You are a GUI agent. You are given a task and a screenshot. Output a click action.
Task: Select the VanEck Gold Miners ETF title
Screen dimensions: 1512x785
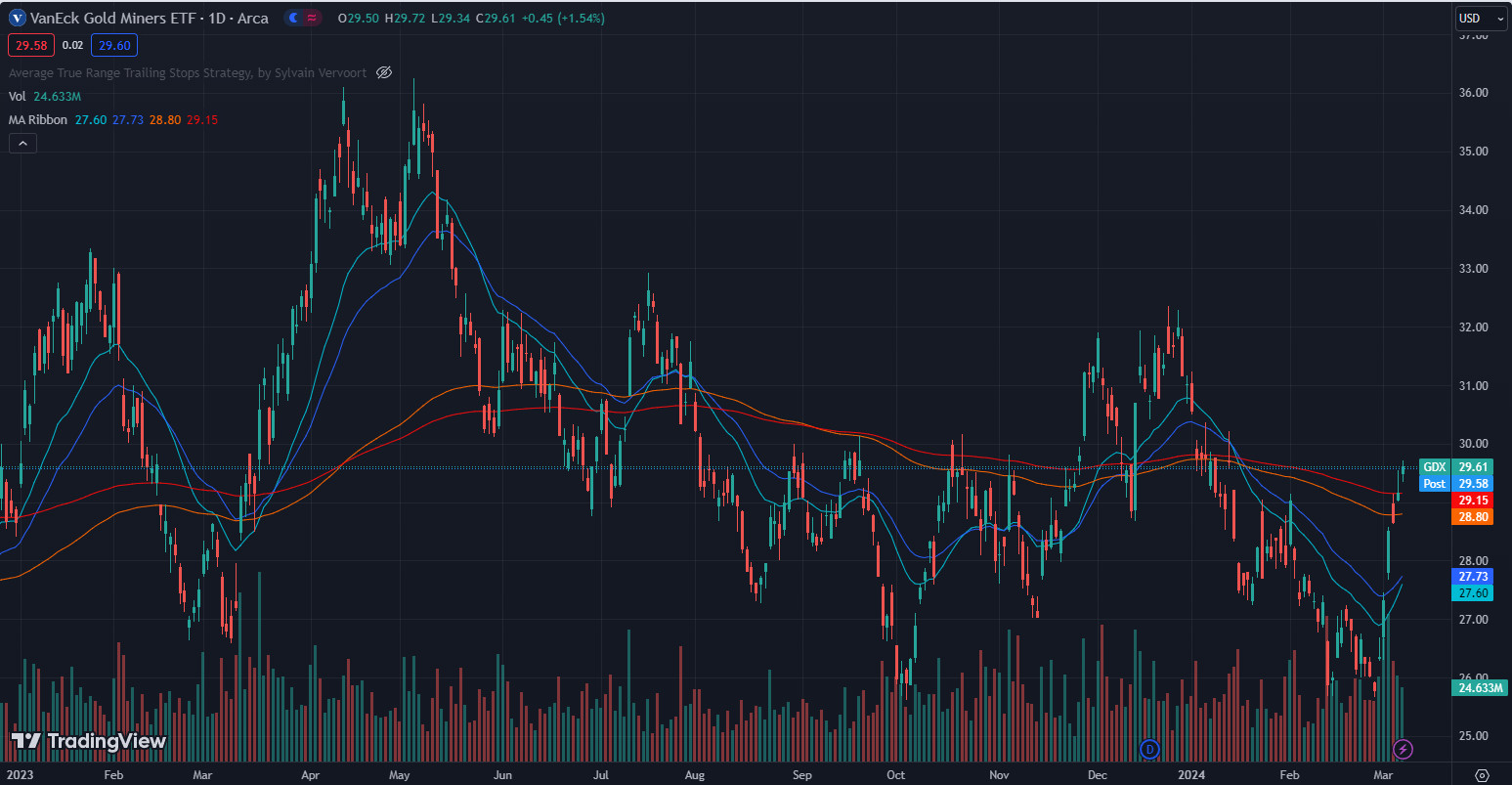[114, 18]
